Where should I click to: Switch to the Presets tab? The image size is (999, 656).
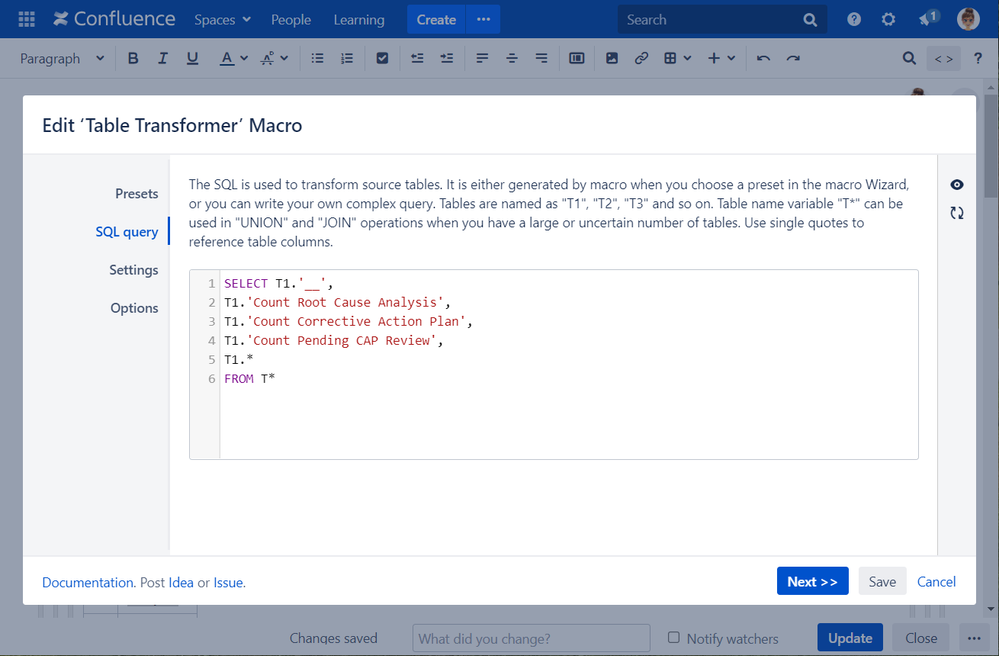136,194
